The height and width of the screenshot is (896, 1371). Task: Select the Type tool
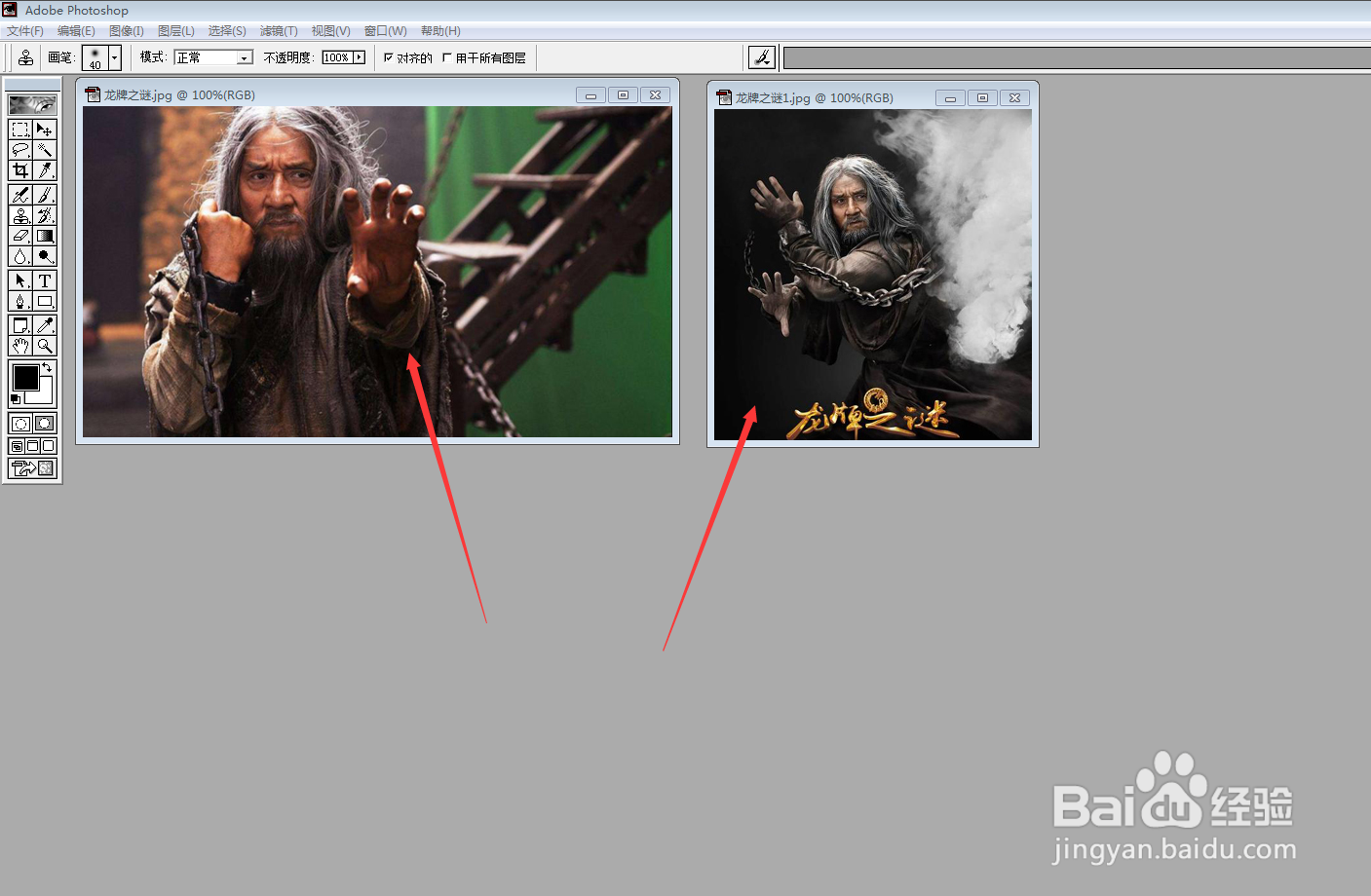tap(45, 280)
